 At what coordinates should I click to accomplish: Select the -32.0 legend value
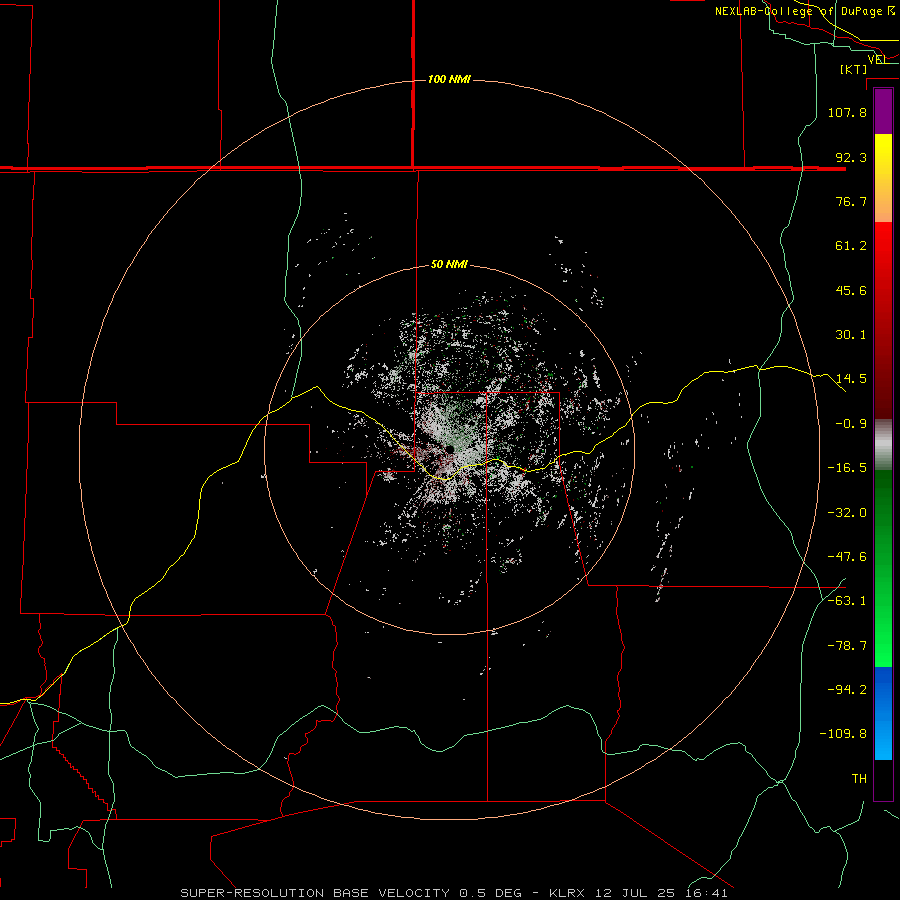[x=847, y=513]
